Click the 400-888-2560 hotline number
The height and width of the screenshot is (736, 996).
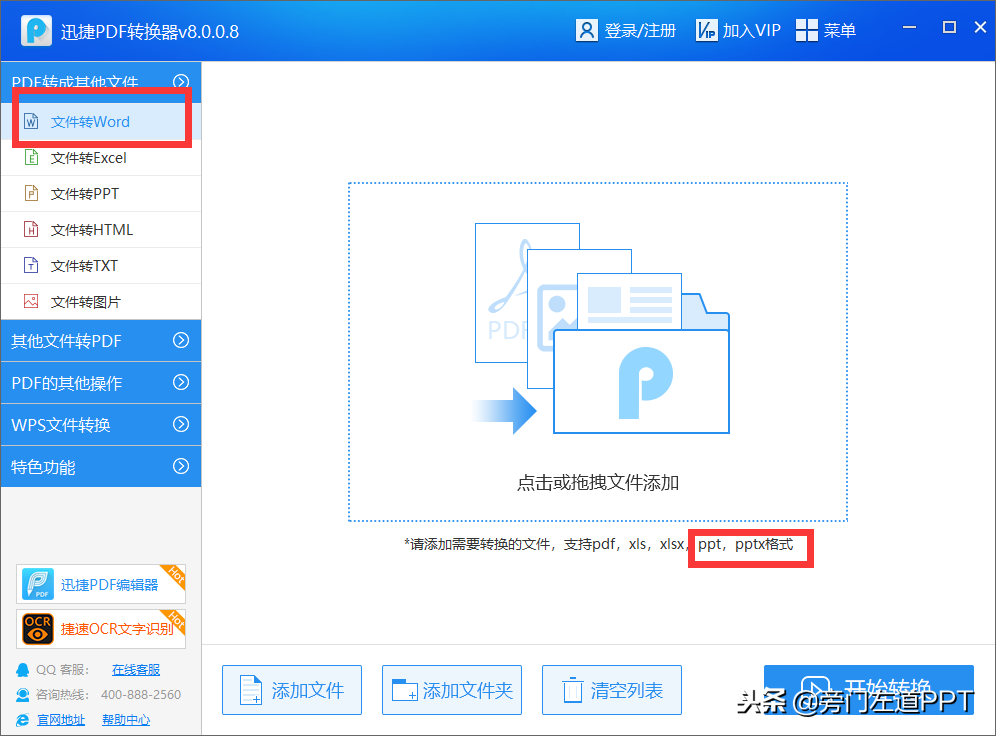(141, 695)
